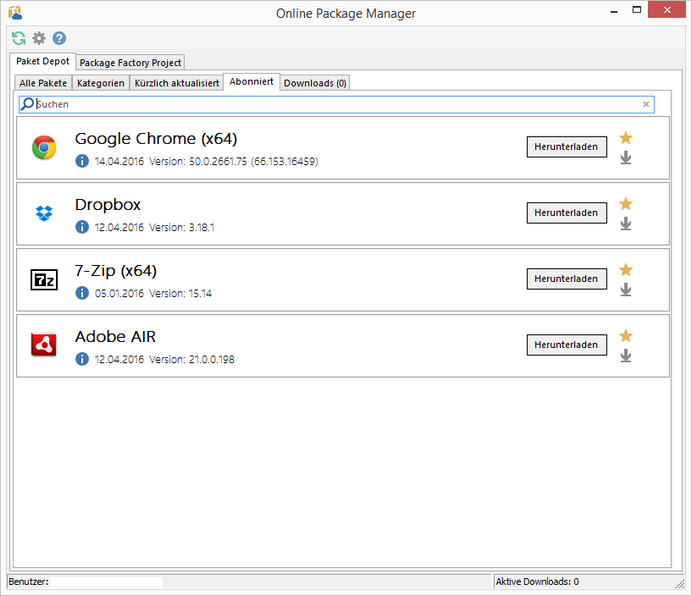Click the download arrow icon for Adobe AIR
Viewport: 692px width, 596px height.
point(626,356)
